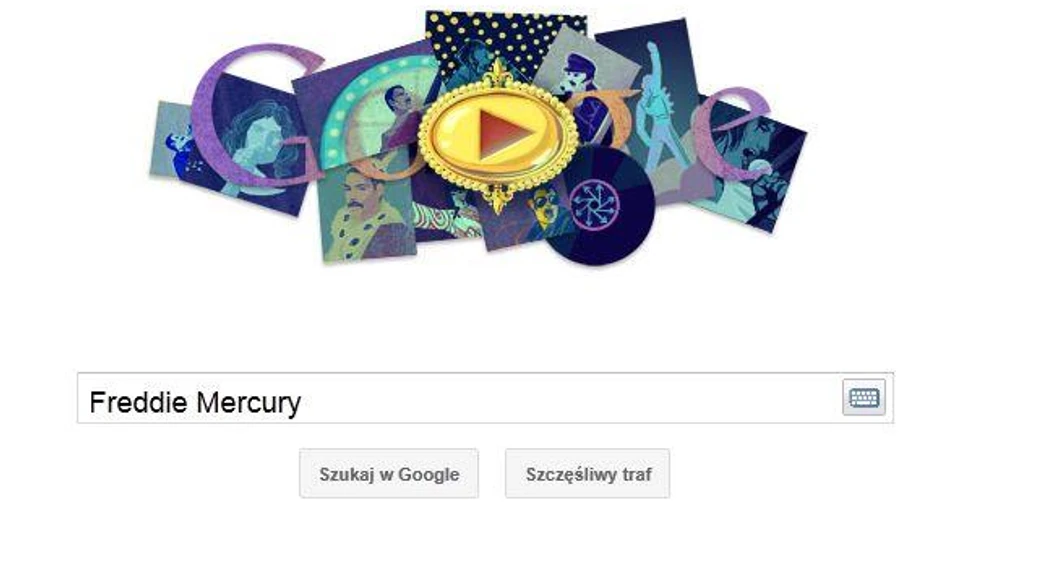Click the Szukaj w Google button
This screenshot has height=584, width=1038.
(389, 474)
